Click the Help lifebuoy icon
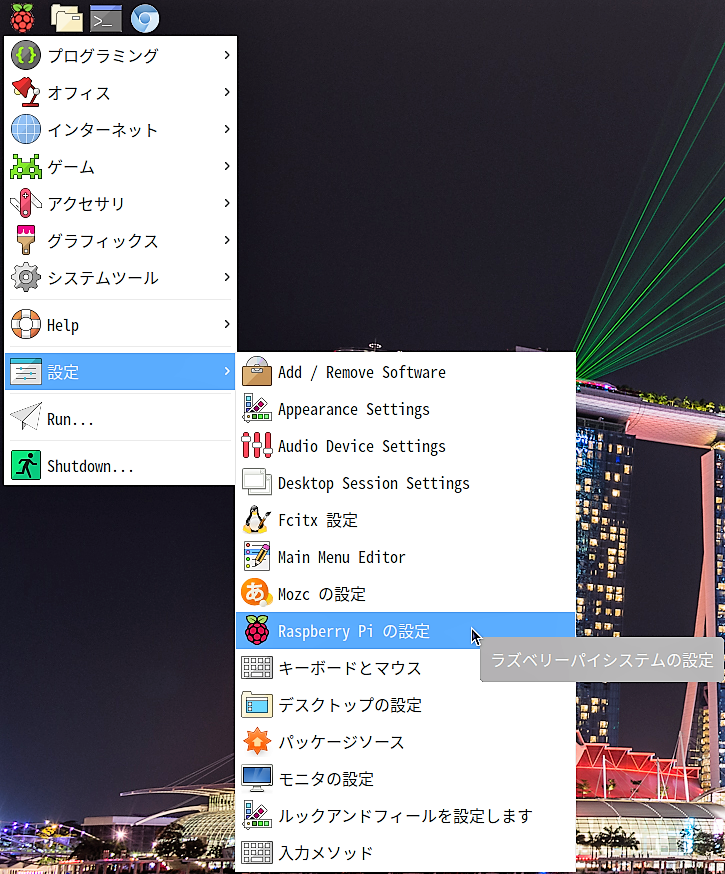Image resolution: width=725 pixels, height=874 pixels. pyautogui.click(x=26, y=324)
